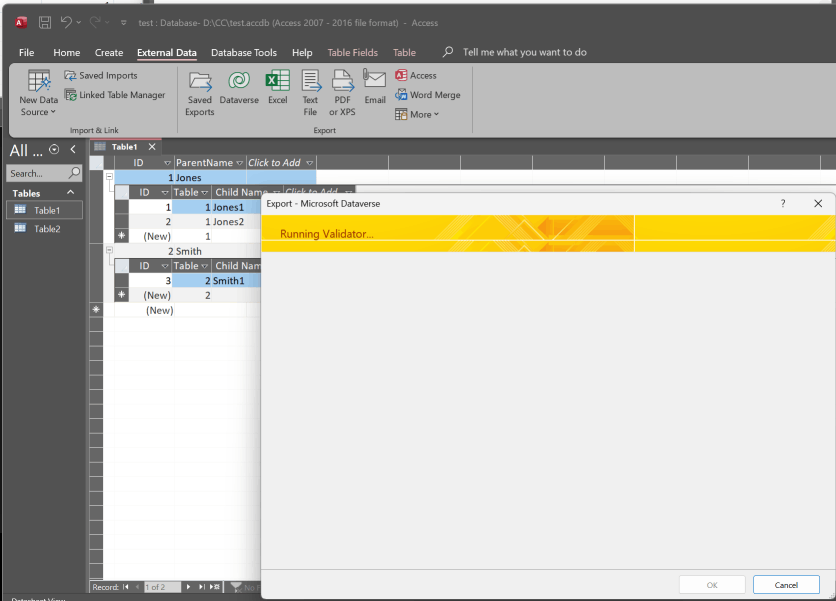Collapse the Smith subdatasheet
Screen dimensions: 836x601
pos(109,250)
